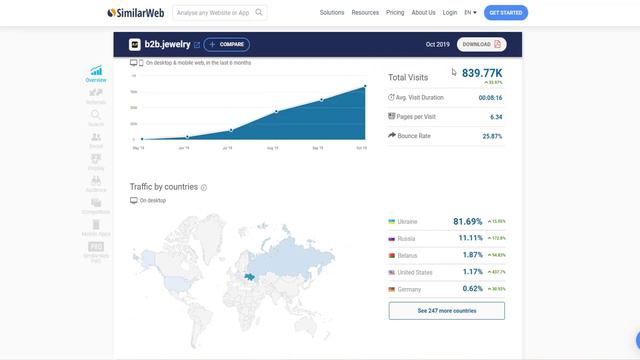Click the Avg. Visit Duration clock icon
The width and height of the screenshot is (640, 360).
pos(391,97)
